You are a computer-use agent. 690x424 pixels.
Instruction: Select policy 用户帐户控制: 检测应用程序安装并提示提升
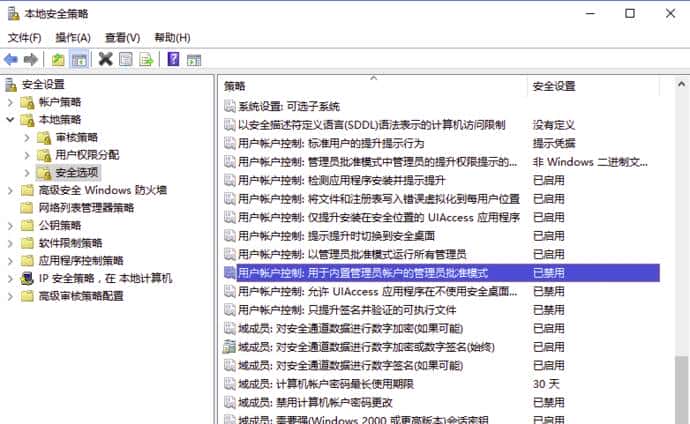coord(341,180)
